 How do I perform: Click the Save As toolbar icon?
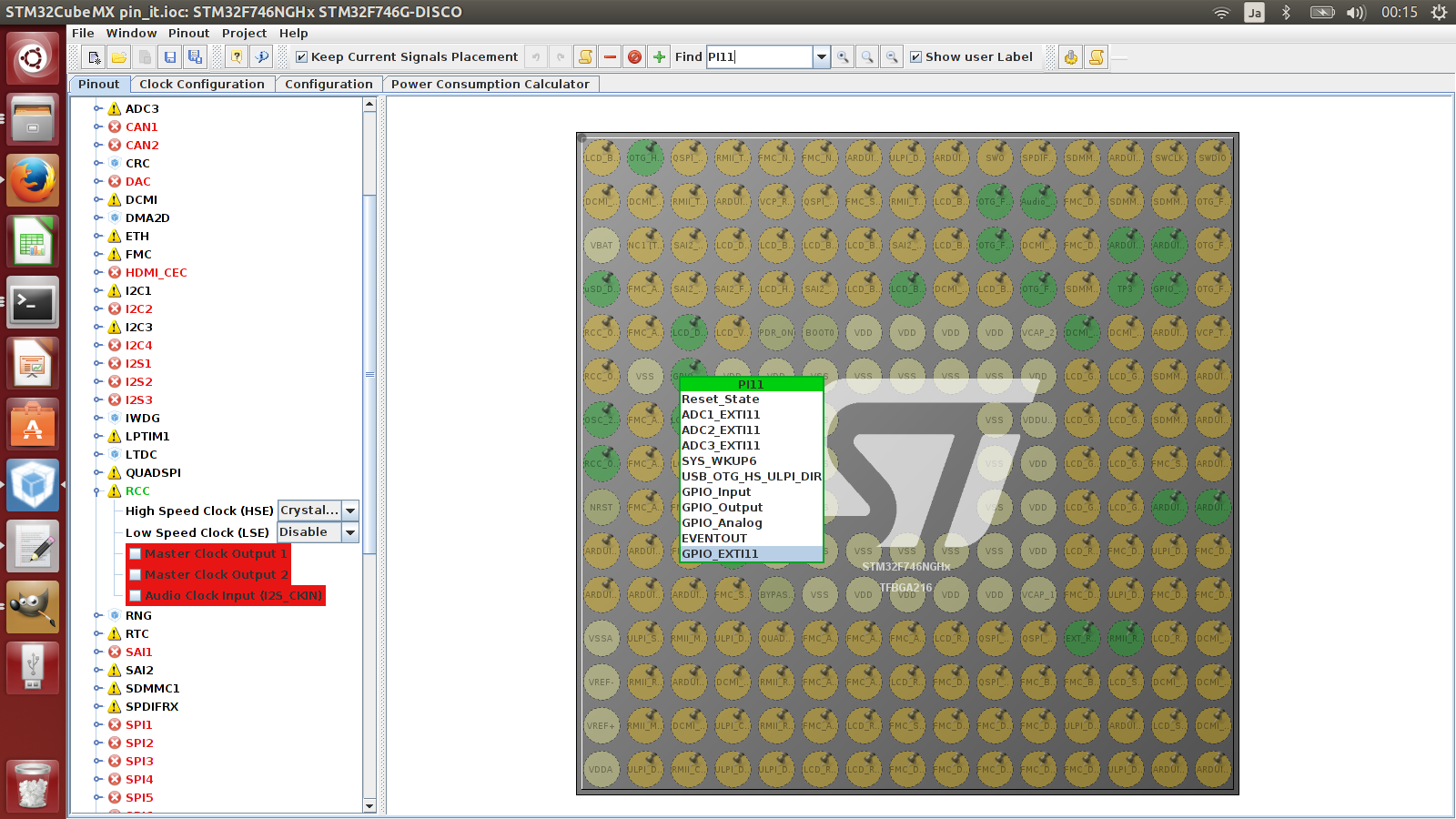[x=195, y=57]
